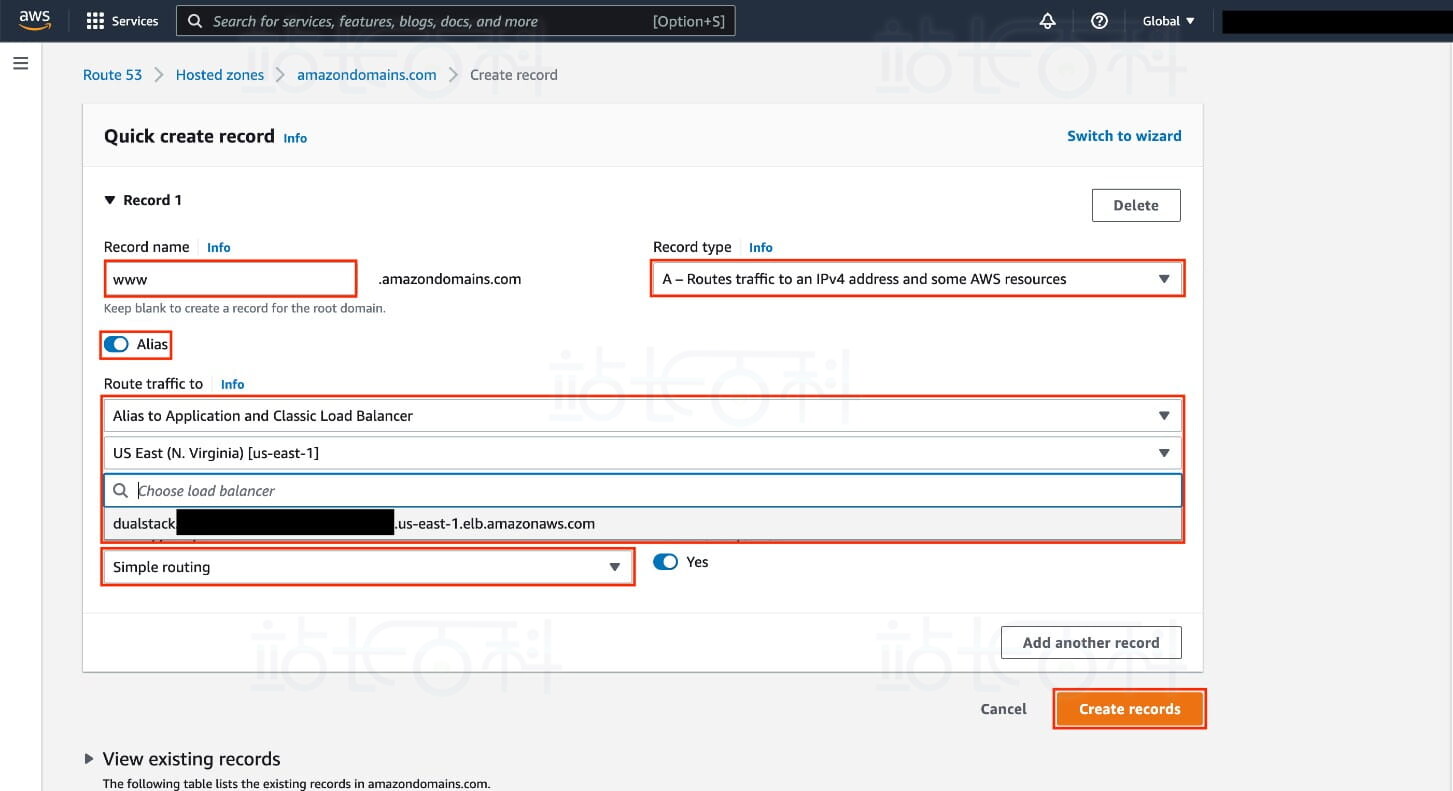
Task: Toggle the Yes switch beside routing policy
Action: 665,562
